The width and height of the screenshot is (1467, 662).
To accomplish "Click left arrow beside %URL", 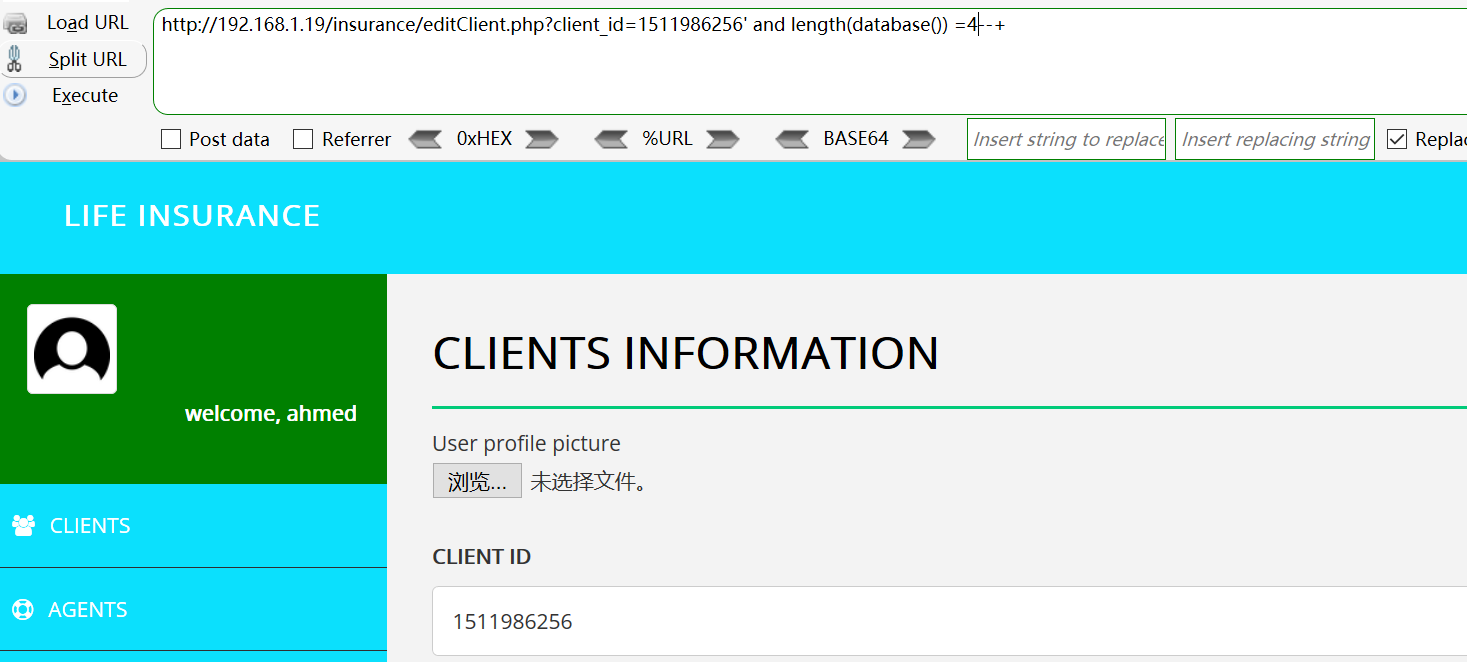I will click(x=611, y=139).
